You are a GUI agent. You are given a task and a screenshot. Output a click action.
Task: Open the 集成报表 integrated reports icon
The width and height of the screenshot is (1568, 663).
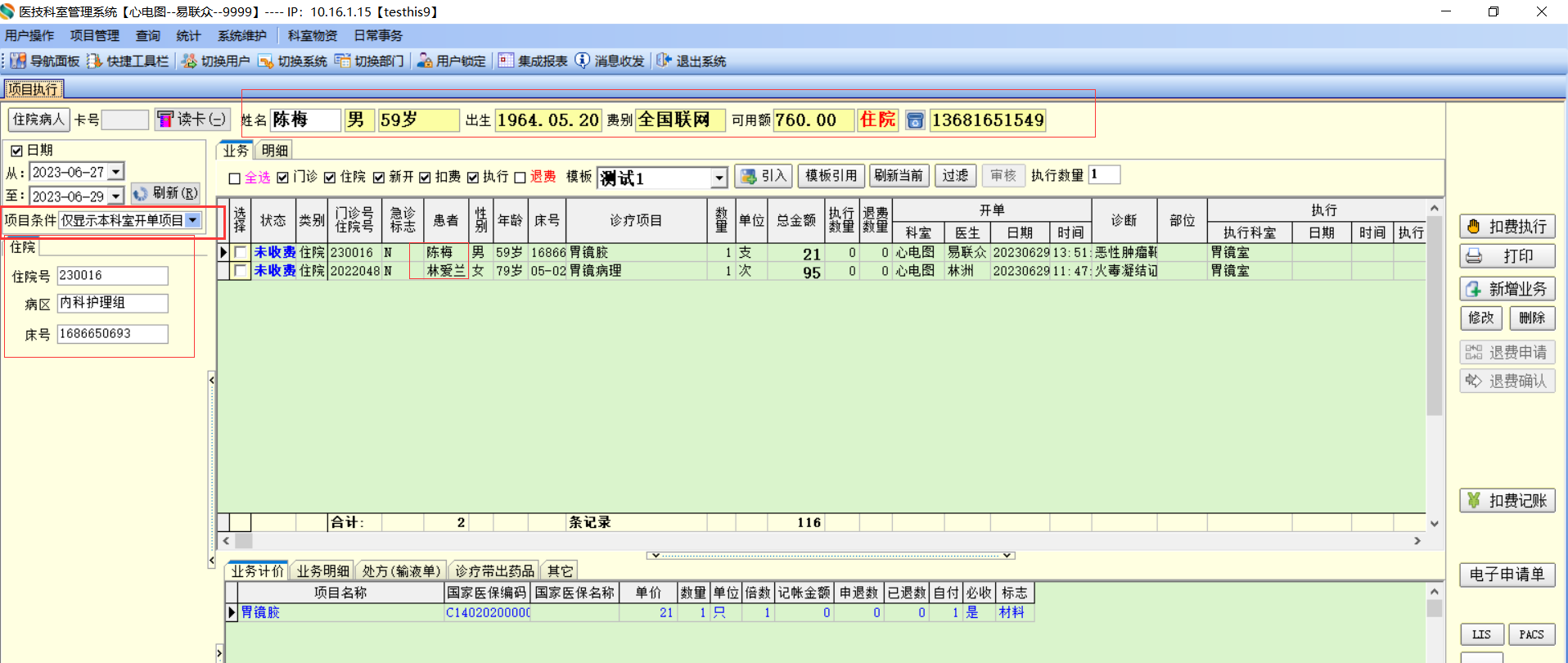pos(506,61)
